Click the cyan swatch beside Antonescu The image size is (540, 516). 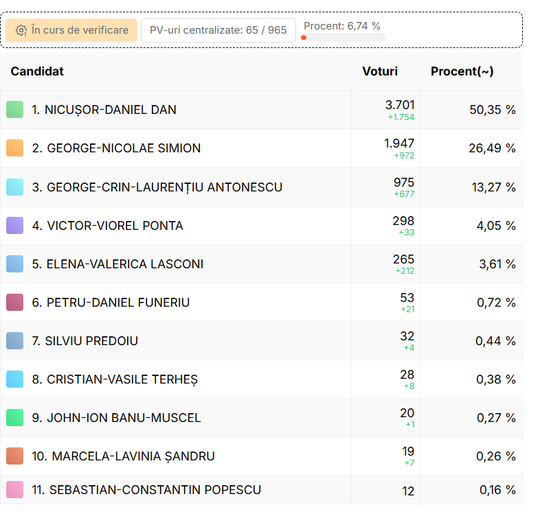click(15, 187)
